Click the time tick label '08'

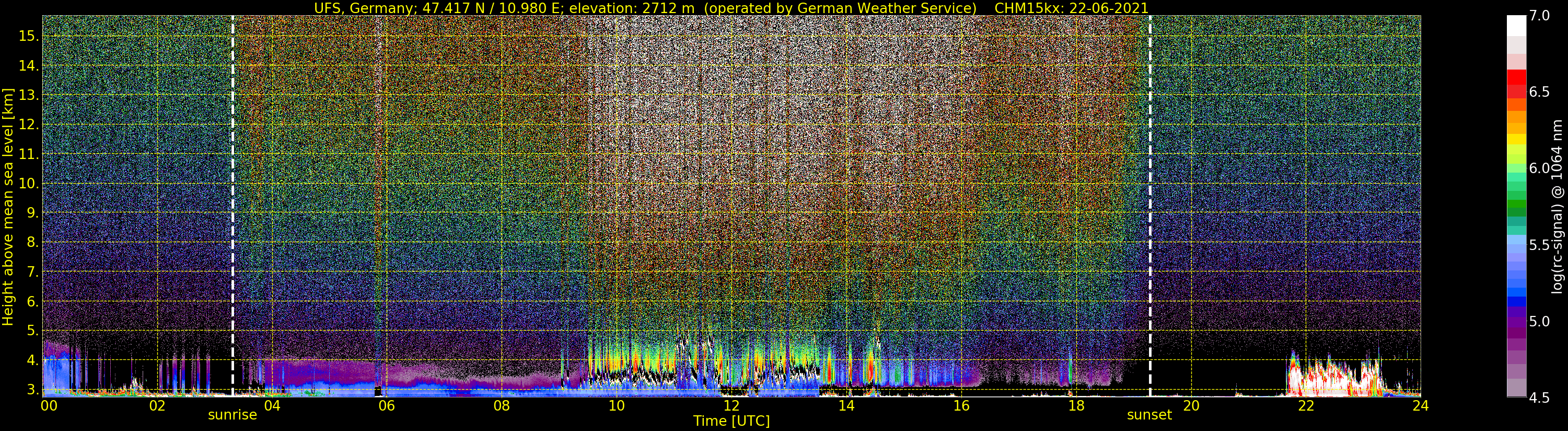tap(502, 406)
